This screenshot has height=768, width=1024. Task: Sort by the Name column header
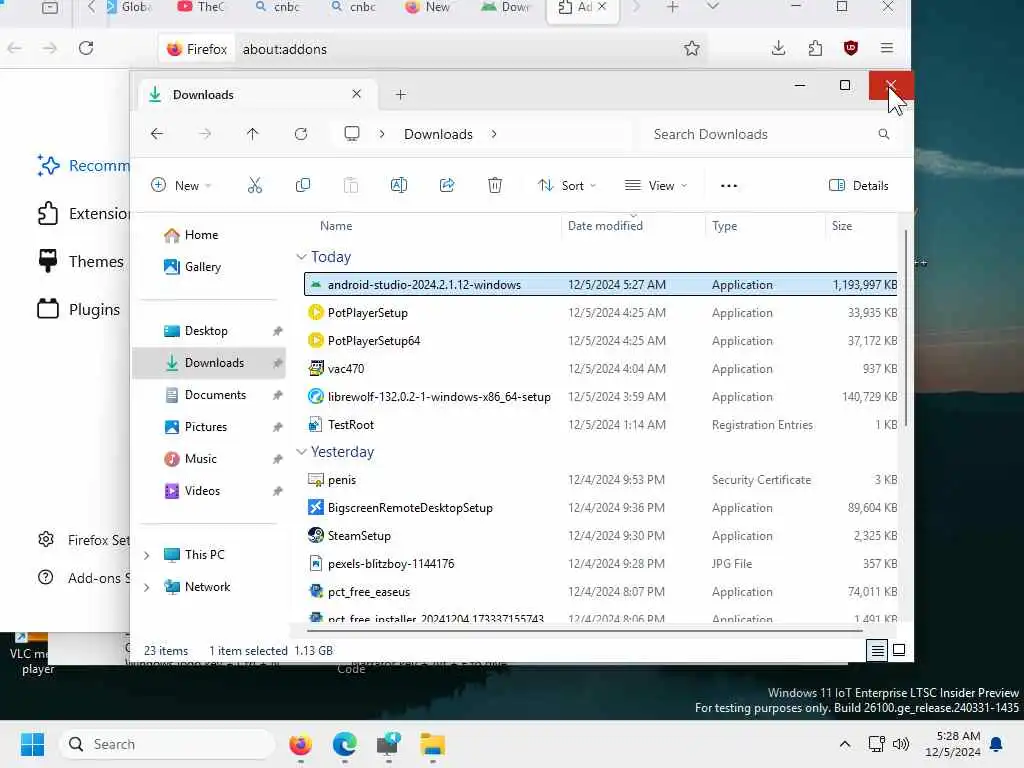(336, 226)
